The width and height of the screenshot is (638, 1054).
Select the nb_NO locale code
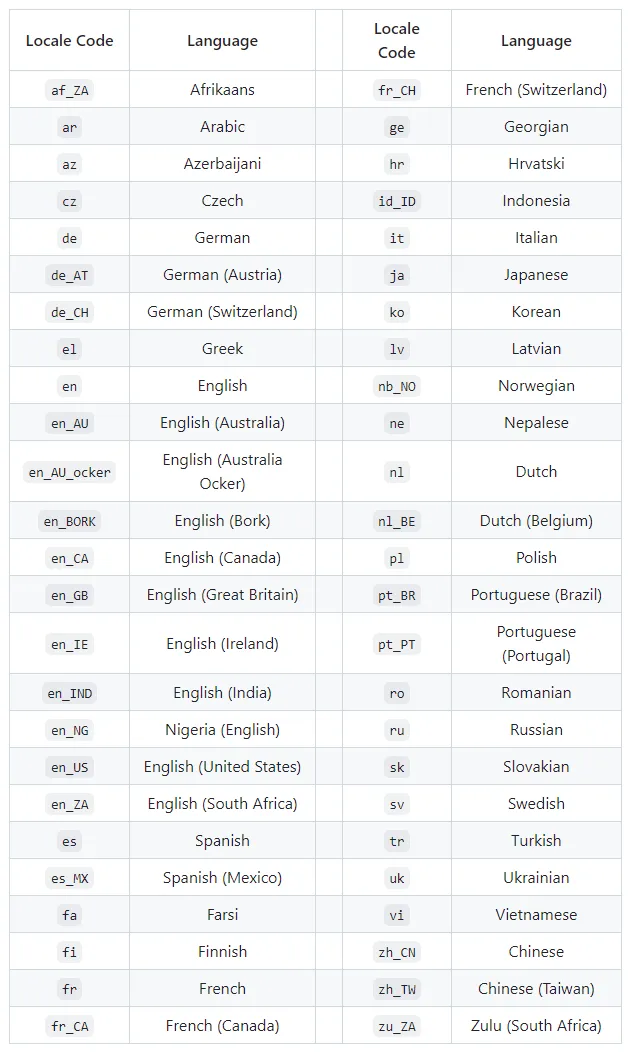click(x=397, y=386)
